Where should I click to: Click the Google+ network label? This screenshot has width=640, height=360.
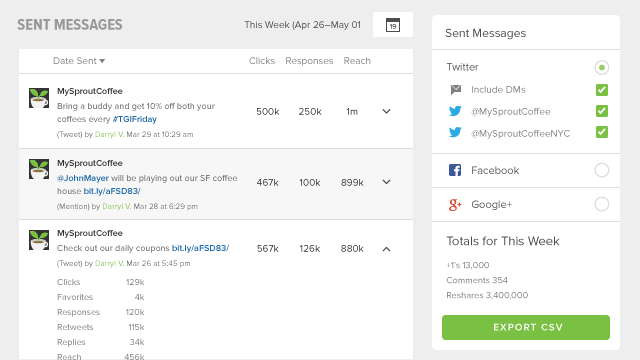point(491,204)
